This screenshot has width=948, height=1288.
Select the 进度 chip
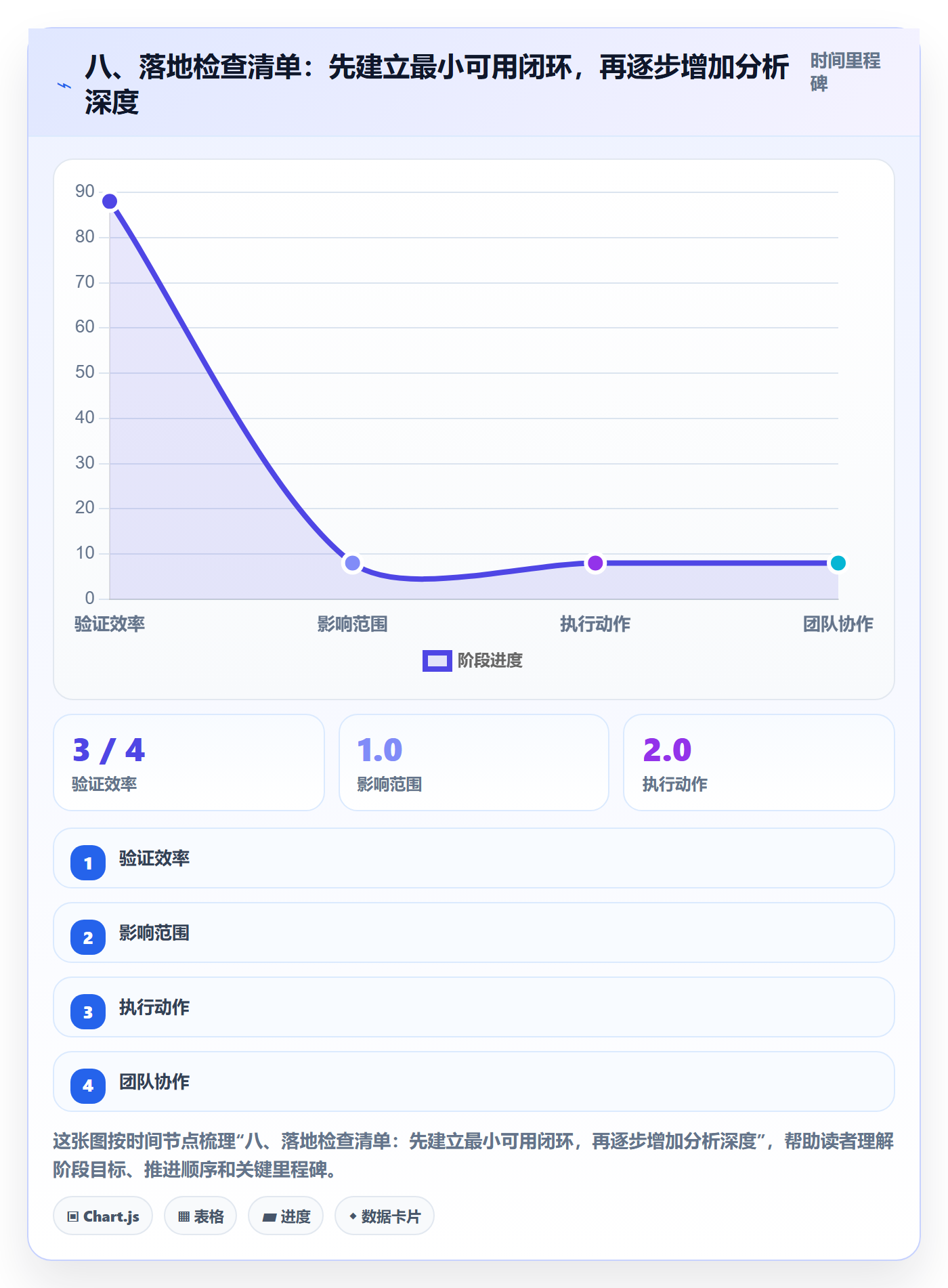286,1216
